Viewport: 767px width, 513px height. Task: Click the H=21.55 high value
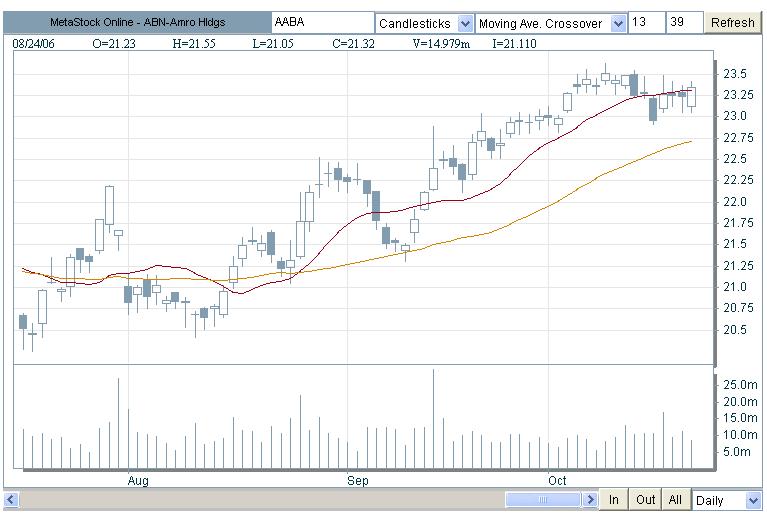[x=194, y=44]
